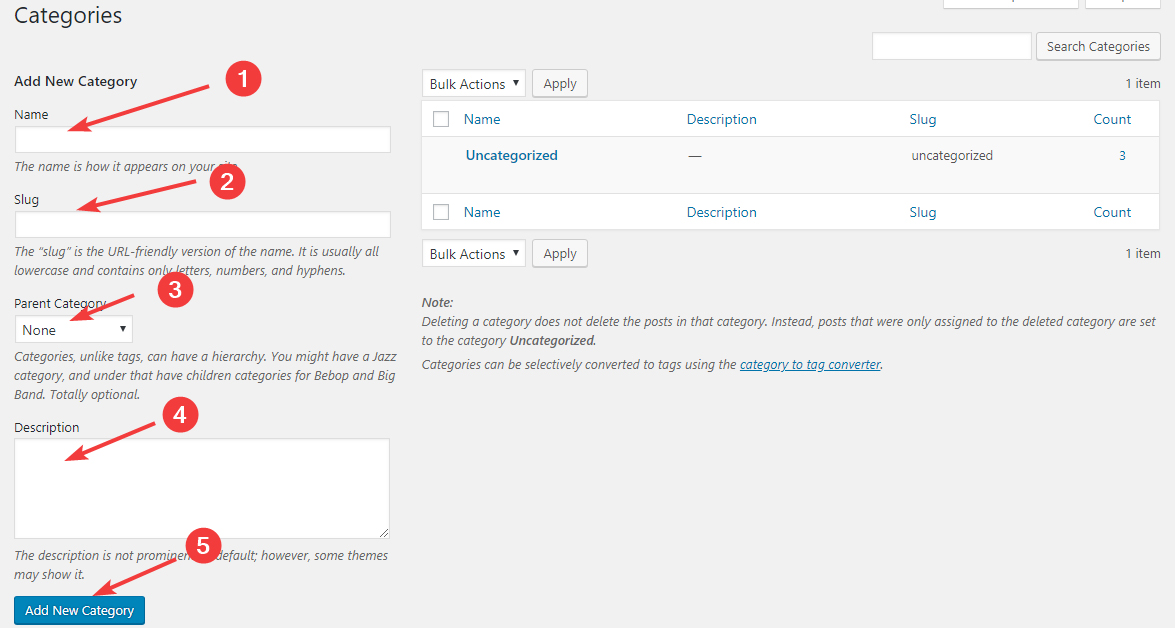This screenshot has height=628, width=1175.
Task: Open the category to tag converter link
Action: 810,365
